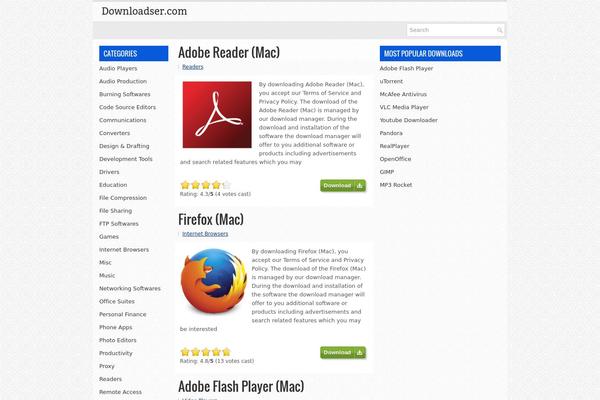Viewport: 600px width, 400px height.
Task: Open Adobe Flash Player (Mac) title
Action: pos(241,386)
